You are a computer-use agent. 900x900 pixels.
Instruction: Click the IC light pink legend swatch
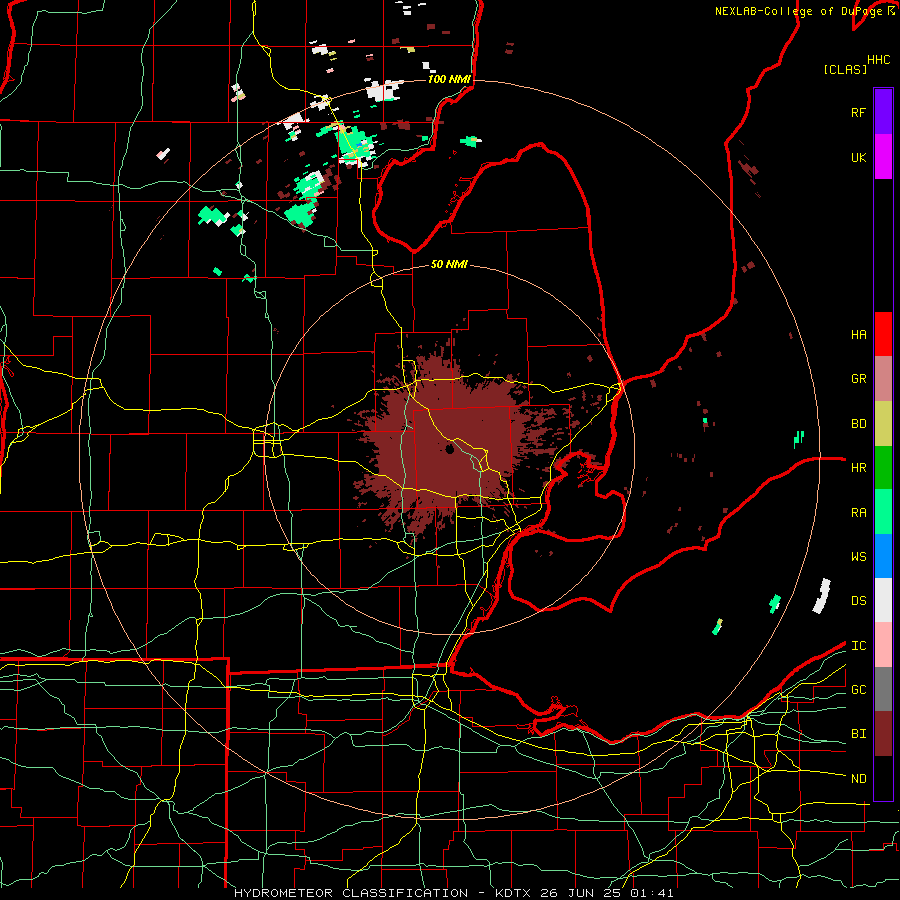[x=883, y=645]
